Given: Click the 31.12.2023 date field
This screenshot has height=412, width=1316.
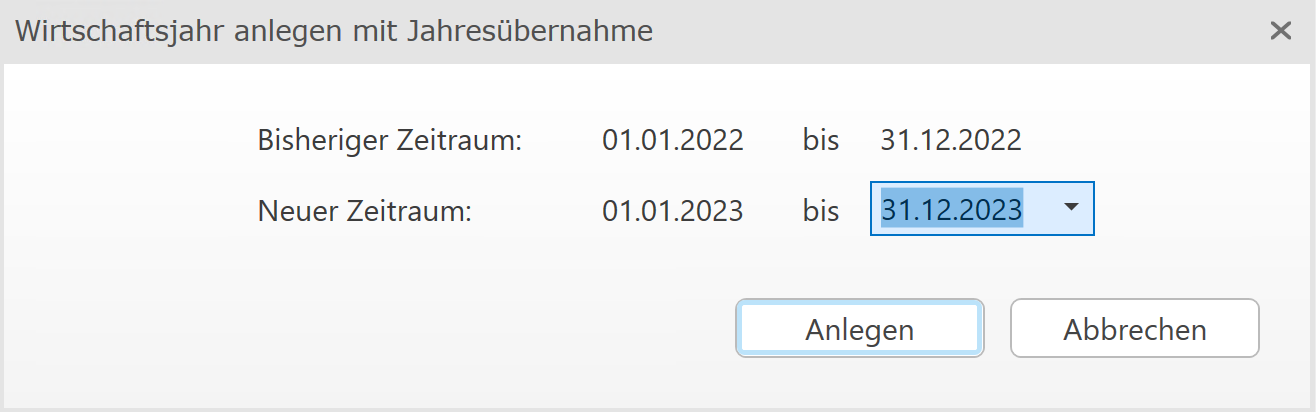Looking at the screenshot, I should click(951, 209).
